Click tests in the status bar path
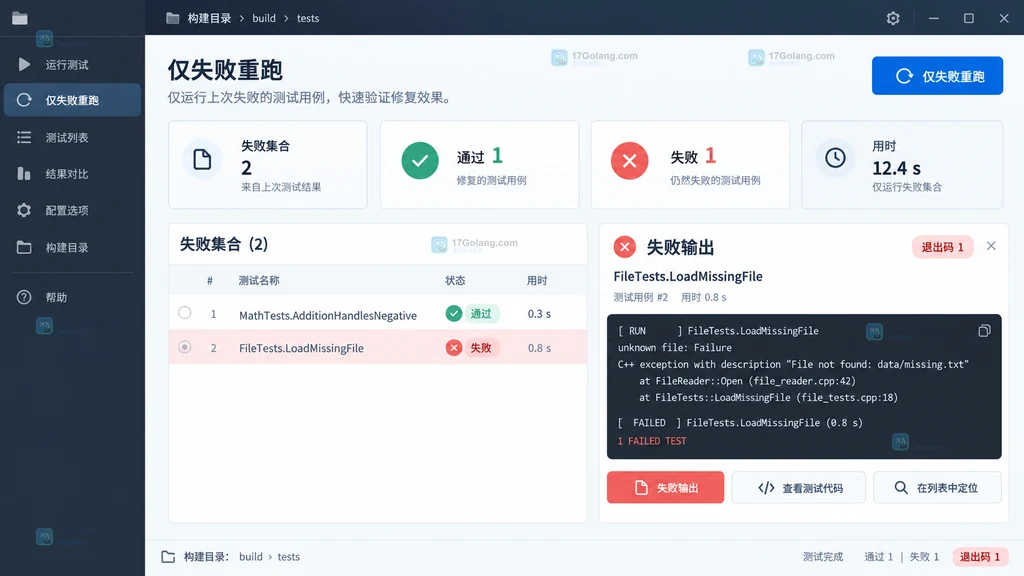Screen dimensions: 1024x576 (x=289, y=556)
